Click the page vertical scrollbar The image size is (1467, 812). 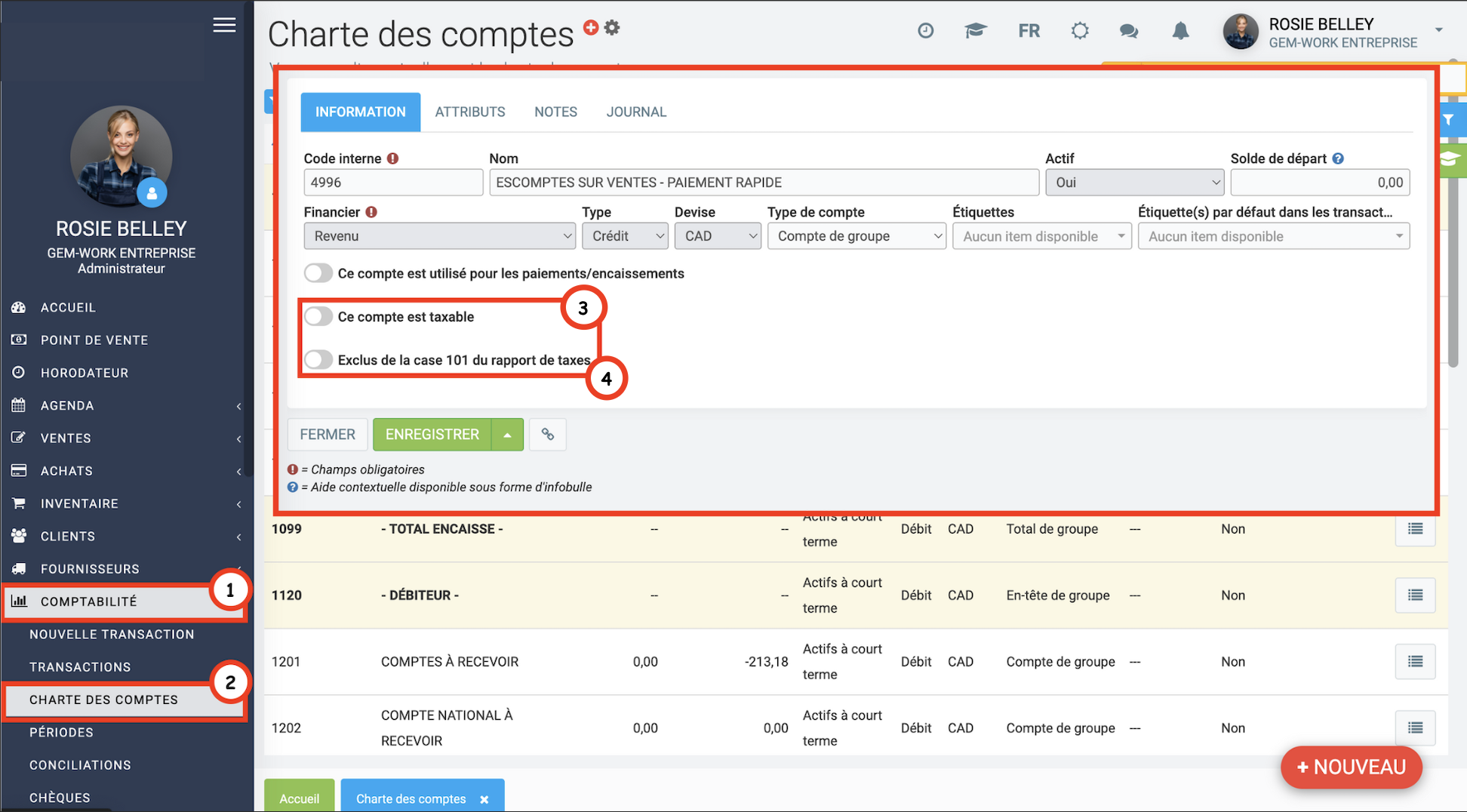click(1453, 226)
